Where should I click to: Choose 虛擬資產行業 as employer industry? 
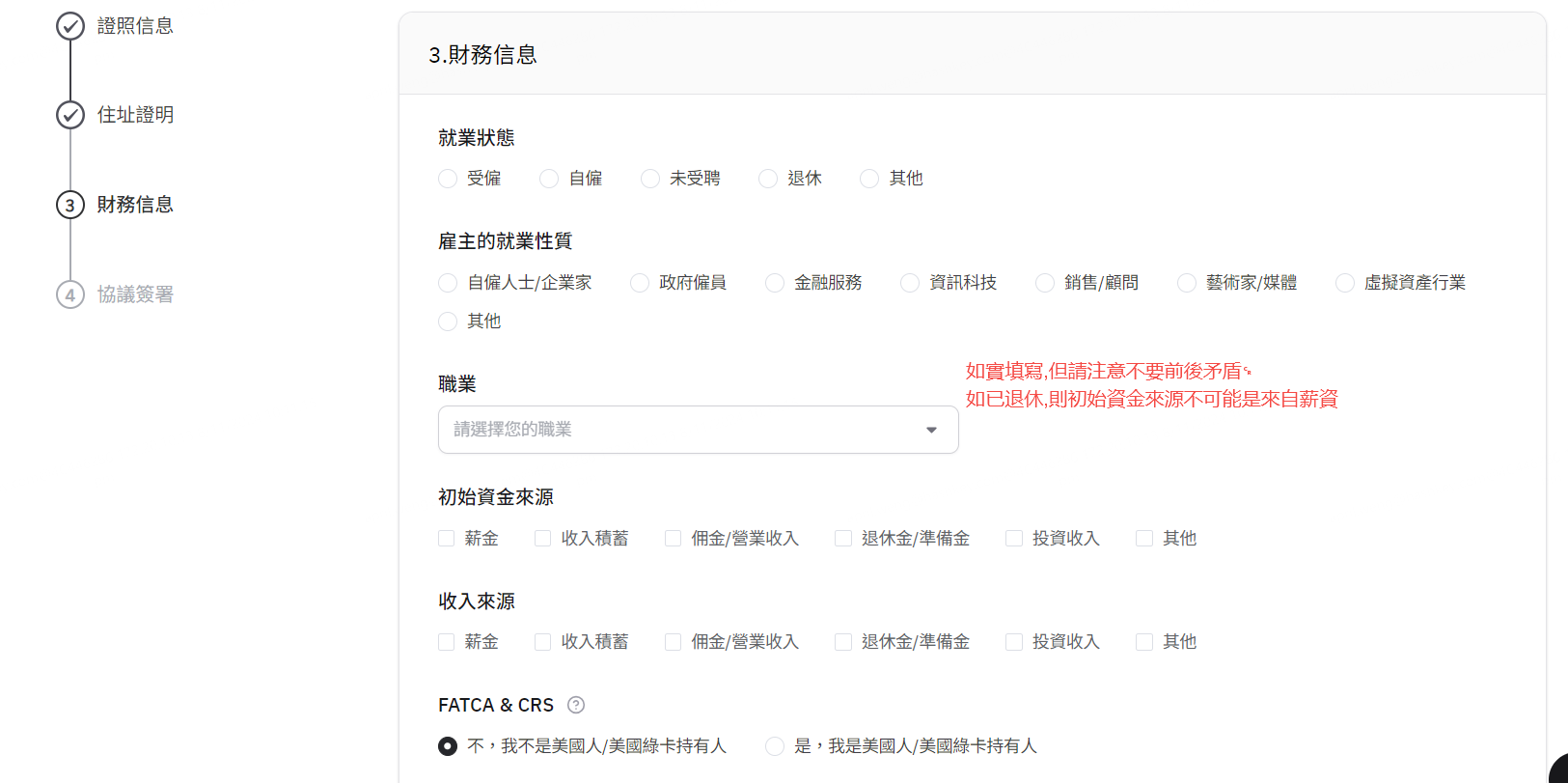(x=1345, y=283)
